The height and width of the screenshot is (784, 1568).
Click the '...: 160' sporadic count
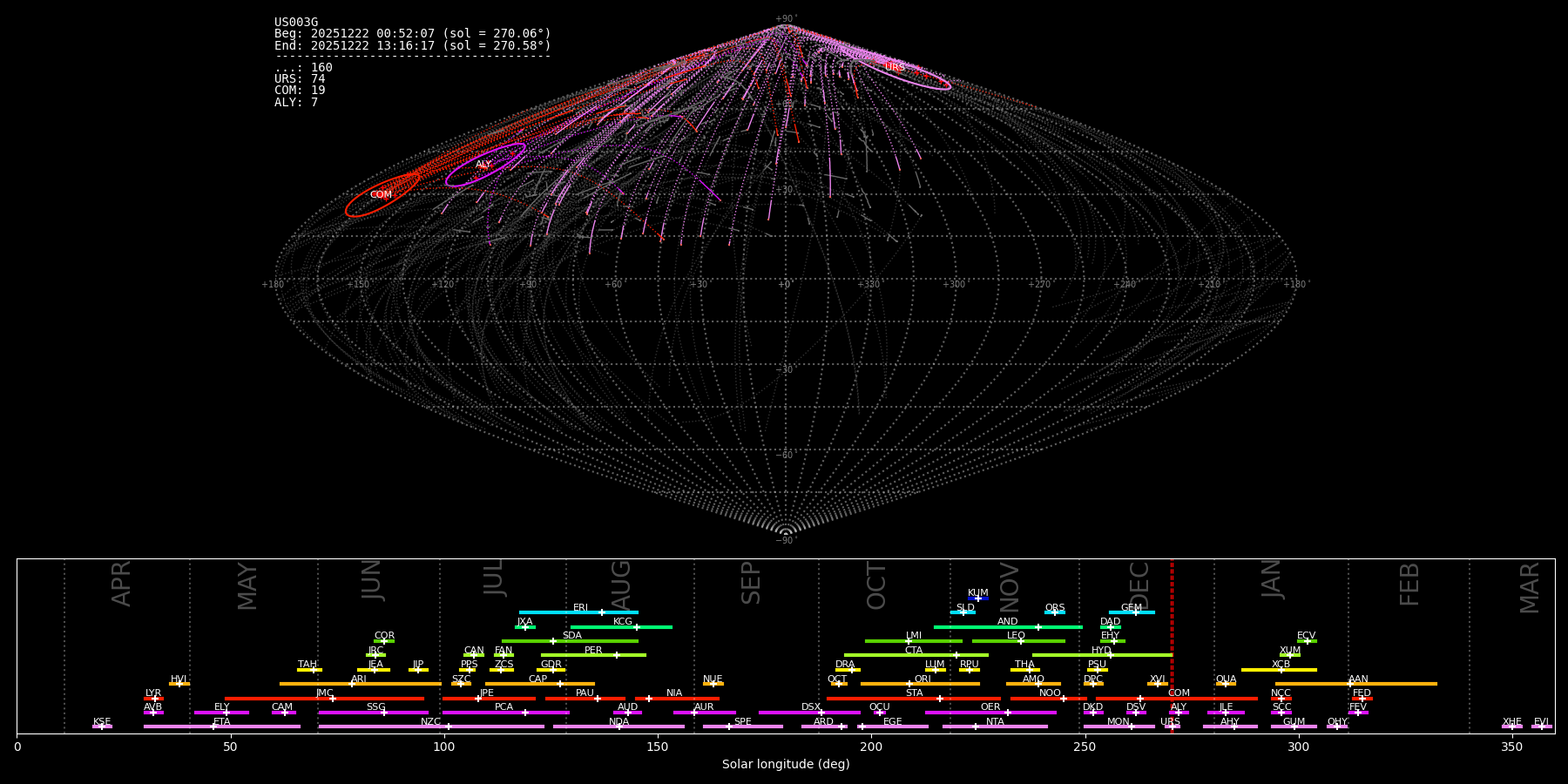303,68
